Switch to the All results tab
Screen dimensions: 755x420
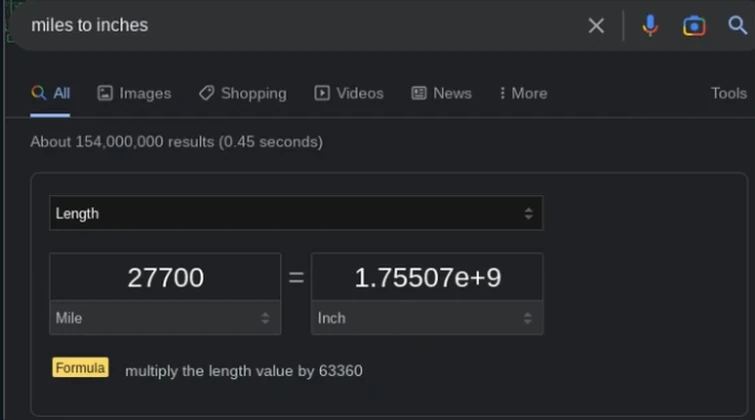pos(51,93)
